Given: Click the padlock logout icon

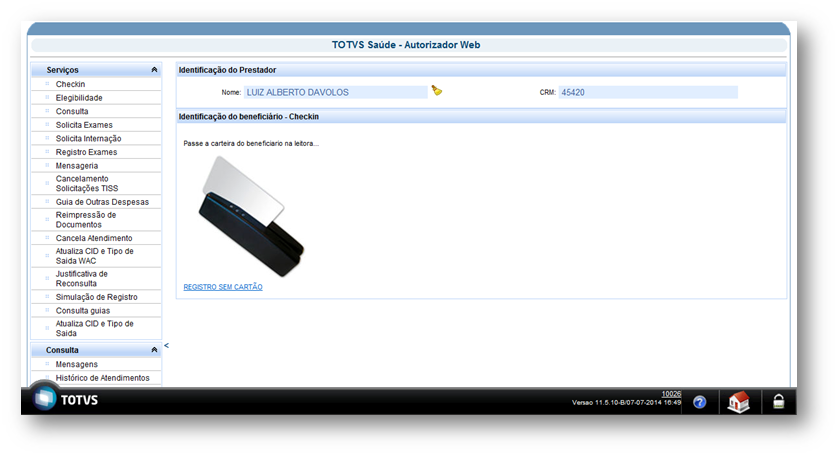Looking at the screenshot, I should (779, 401).
